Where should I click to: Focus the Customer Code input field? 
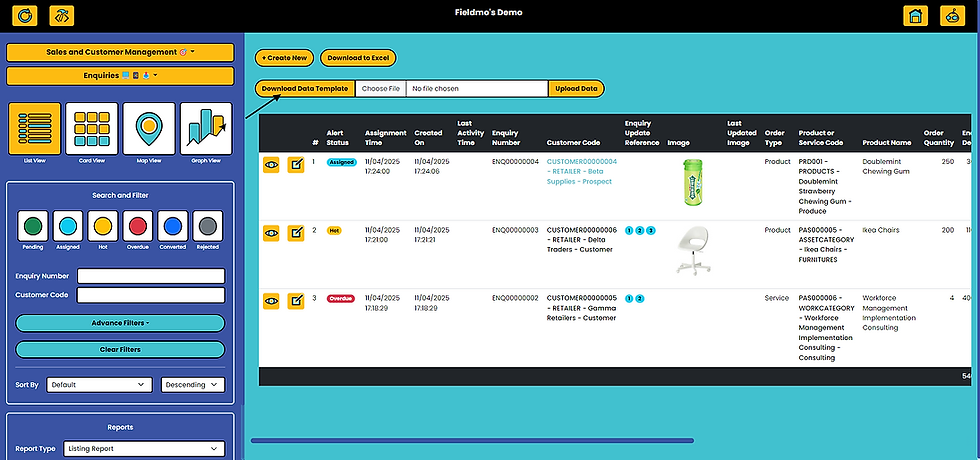tap(151, 295)
